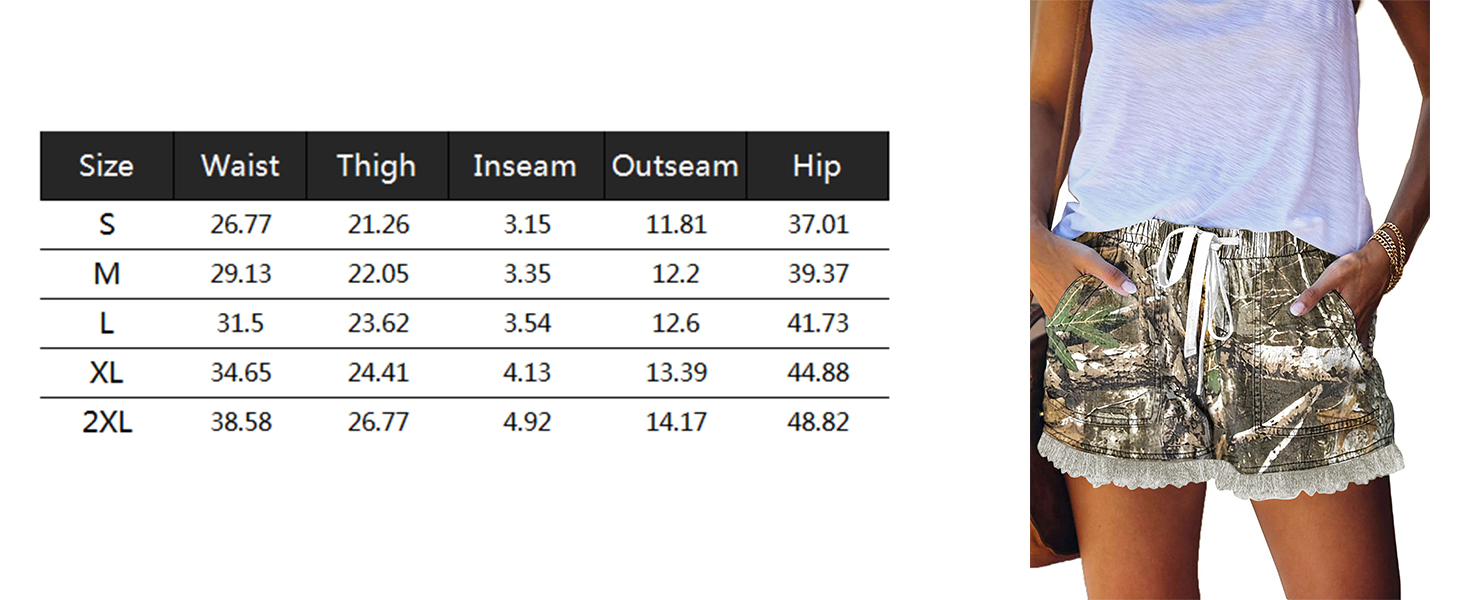The image size is (1464, 600).
Task: Click the Thigh column header
Action: (377, 166)
